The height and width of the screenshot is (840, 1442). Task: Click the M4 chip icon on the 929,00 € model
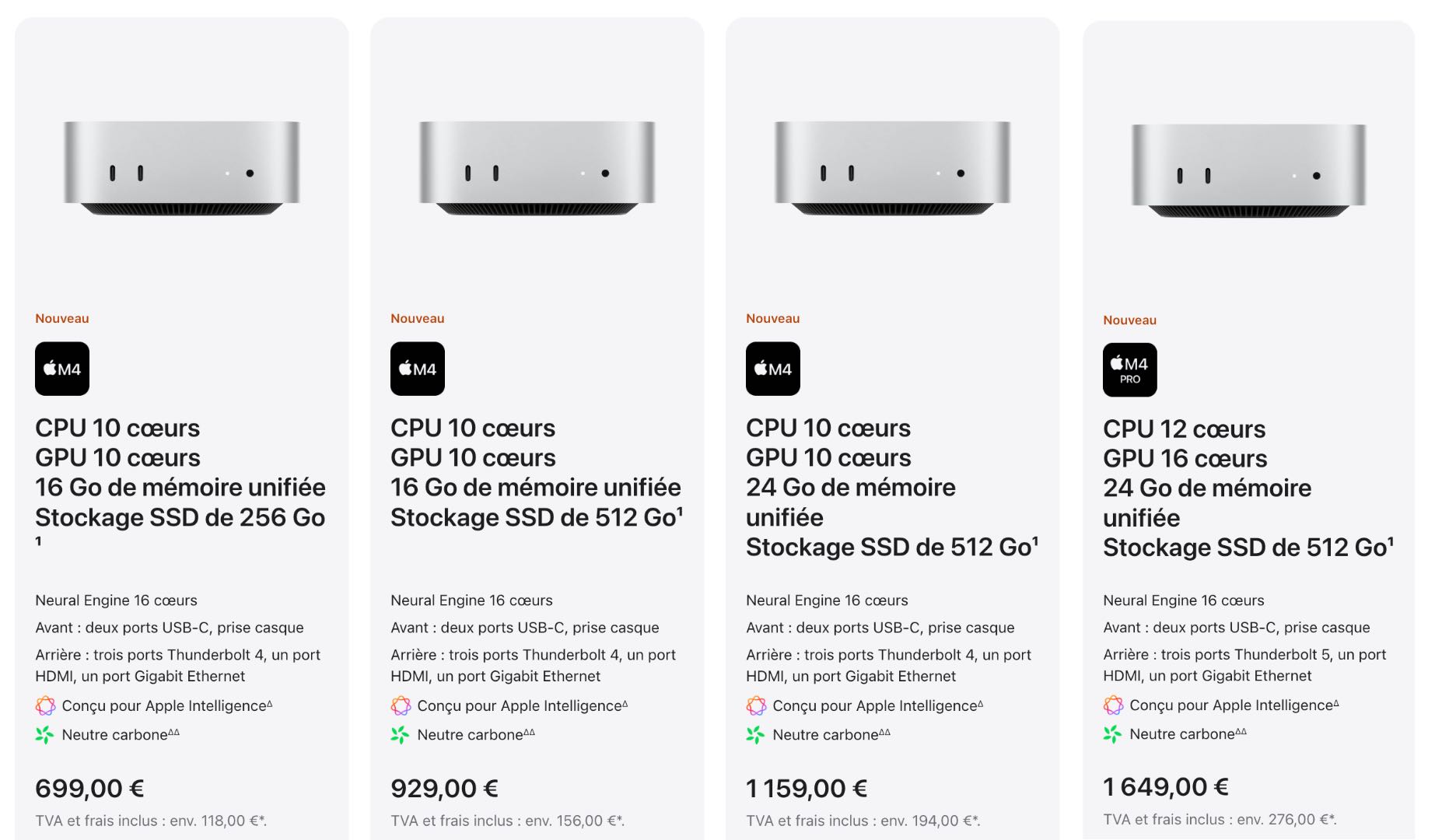[x=418, y=369]
